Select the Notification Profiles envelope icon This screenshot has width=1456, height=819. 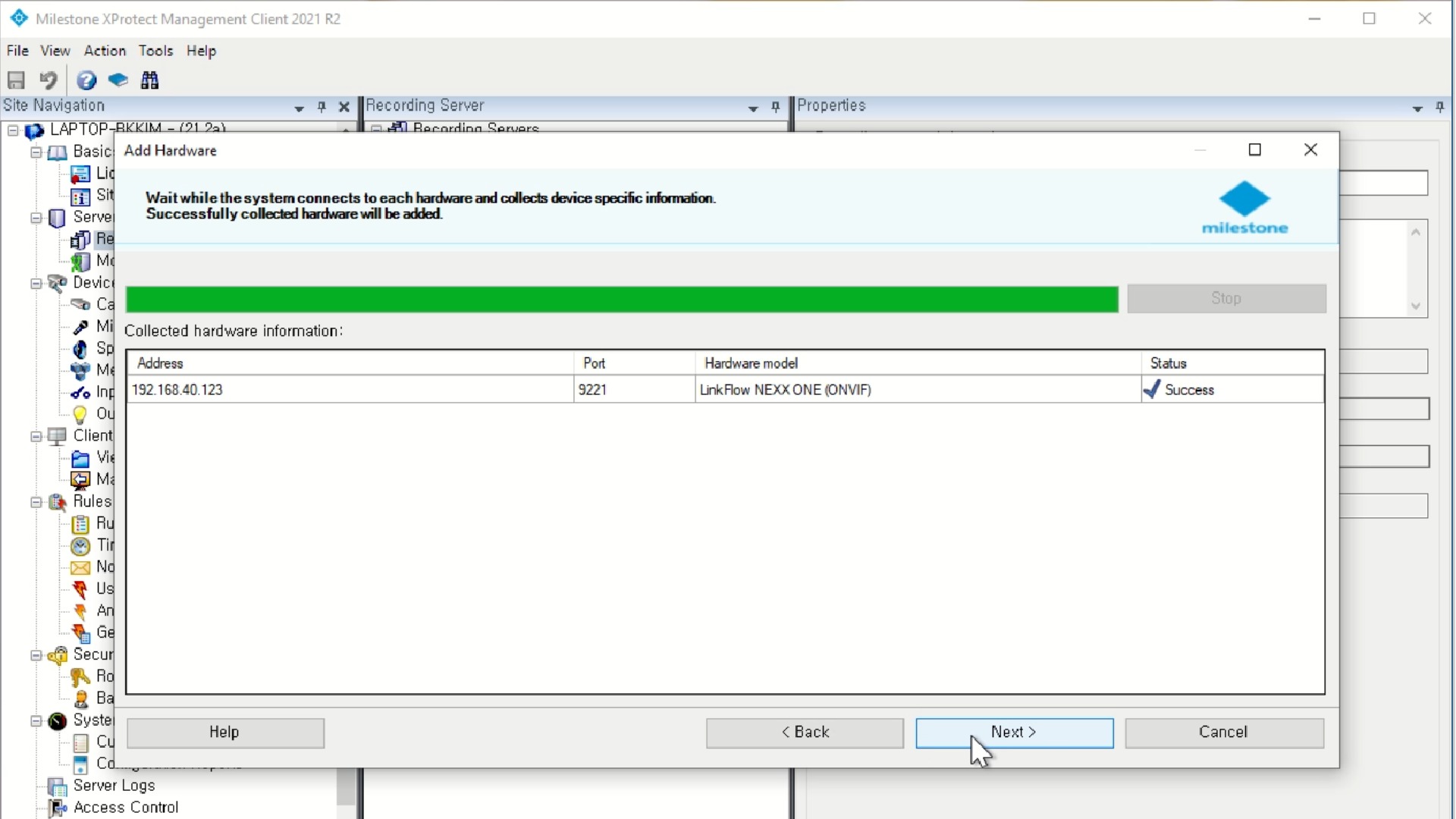click(80, 568)
